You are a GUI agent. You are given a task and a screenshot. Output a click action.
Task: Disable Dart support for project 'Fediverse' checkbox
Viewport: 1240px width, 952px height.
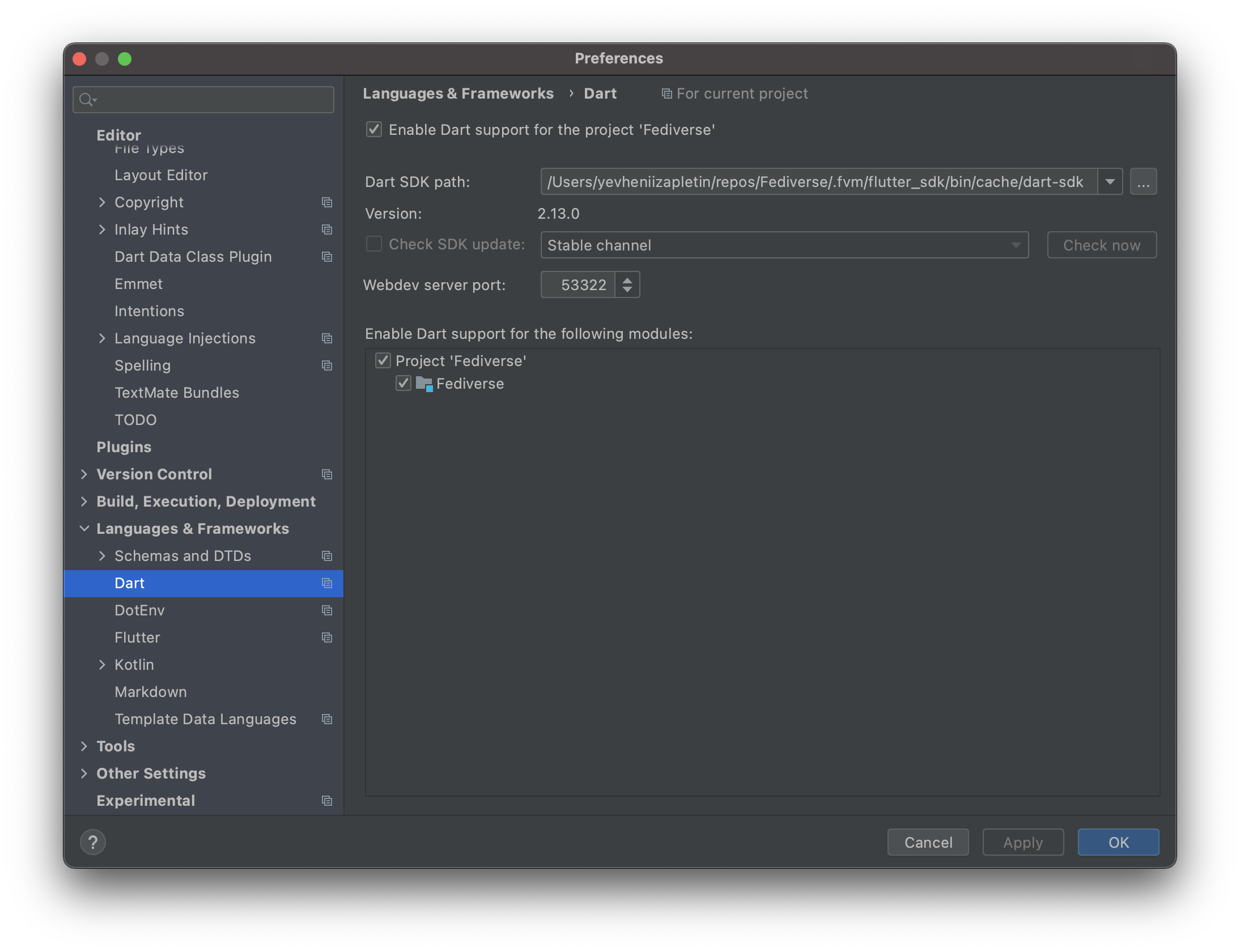(374, 130)
